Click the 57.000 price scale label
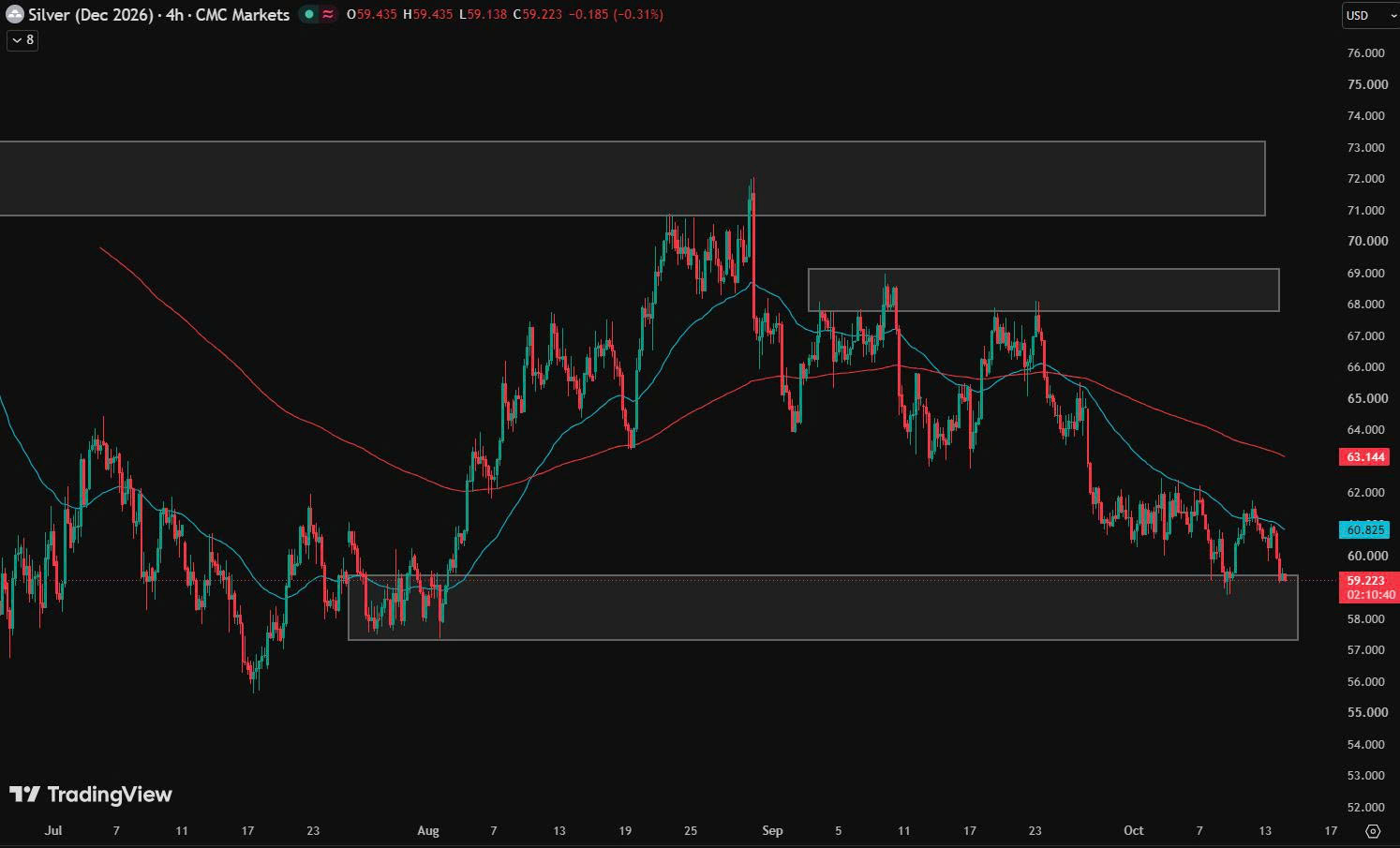Image resolution: width=1400 pixels, height=848 pixels. click(1366, 650)
